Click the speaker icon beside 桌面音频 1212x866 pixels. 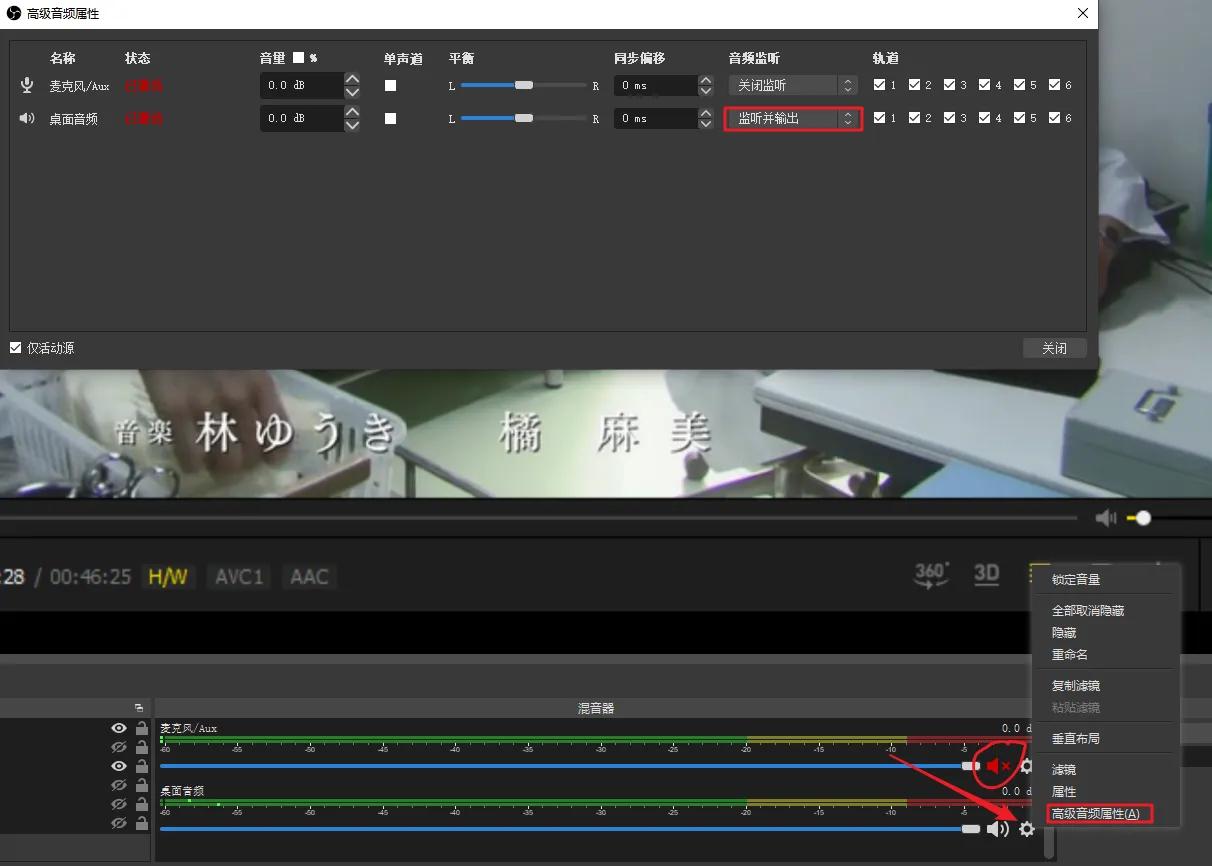(x=26, y=118)
